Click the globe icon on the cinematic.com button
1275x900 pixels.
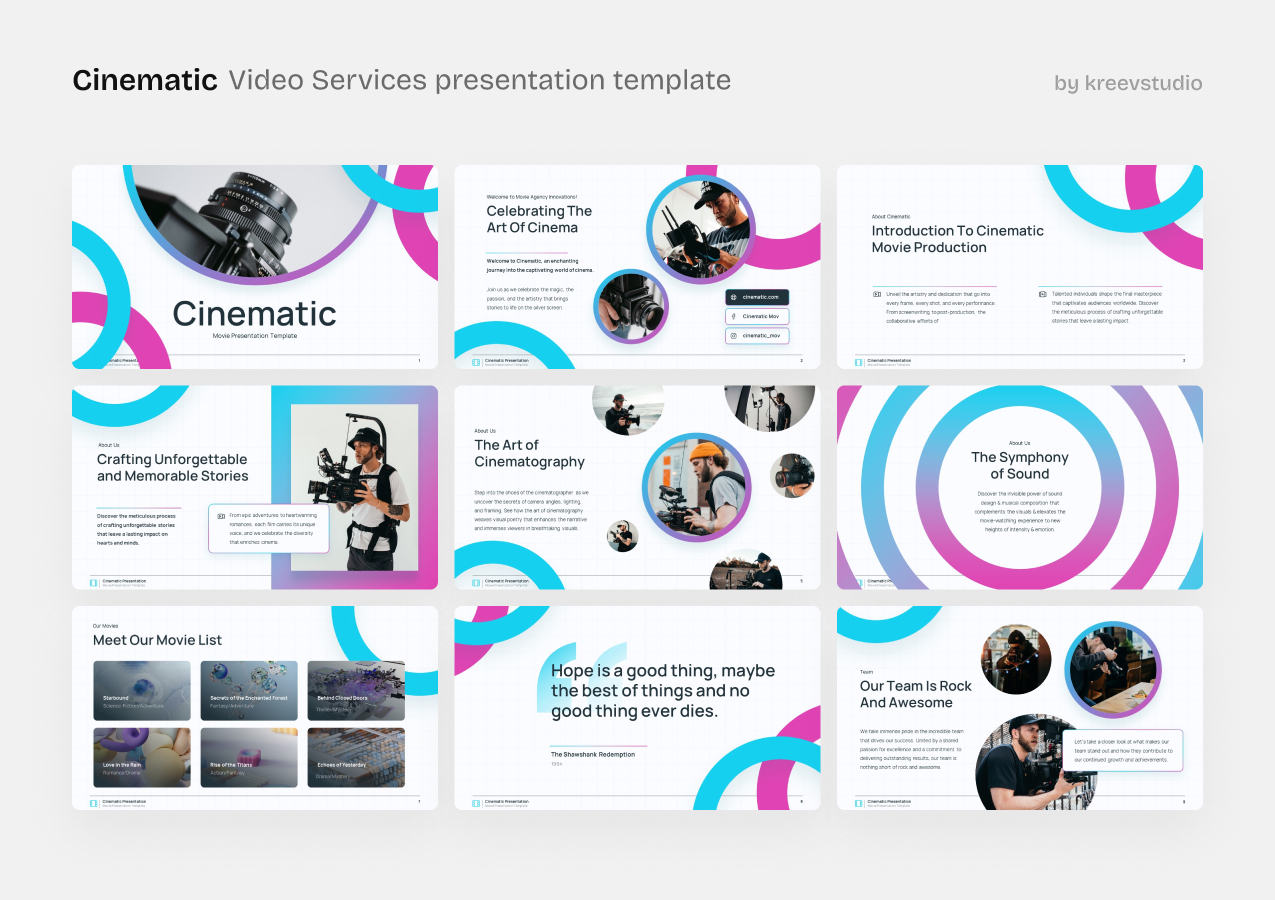click(733, 297)
